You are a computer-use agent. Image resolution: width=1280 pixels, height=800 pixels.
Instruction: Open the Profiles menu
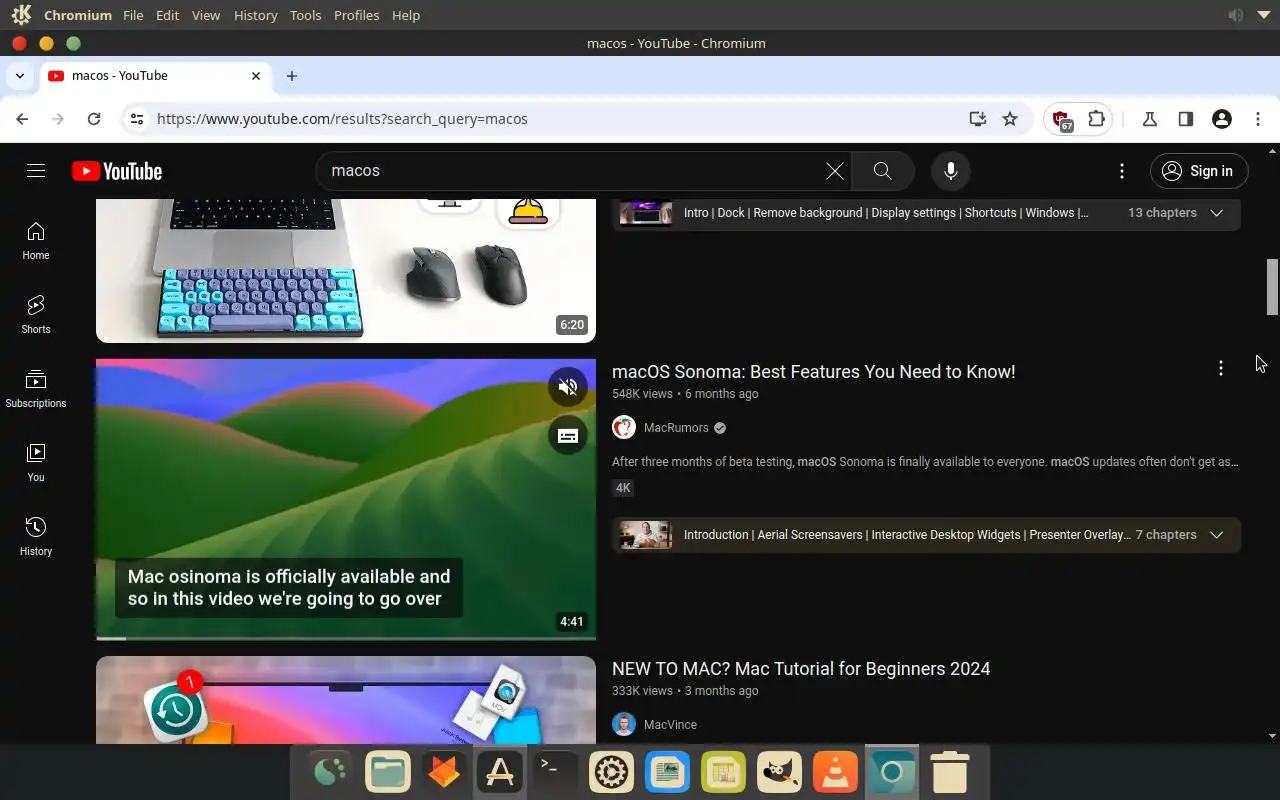(356, 15)
